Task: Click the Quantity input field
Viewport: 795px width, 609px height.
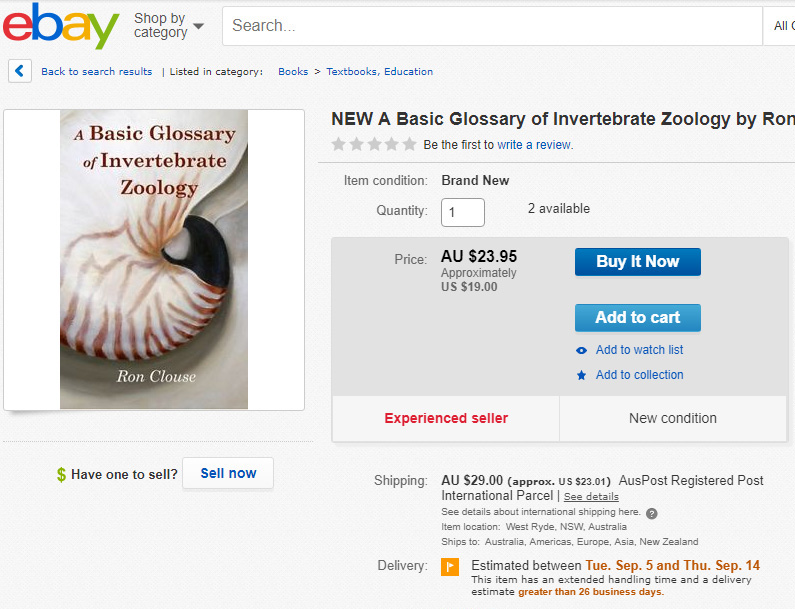Action: pos(463,212)
